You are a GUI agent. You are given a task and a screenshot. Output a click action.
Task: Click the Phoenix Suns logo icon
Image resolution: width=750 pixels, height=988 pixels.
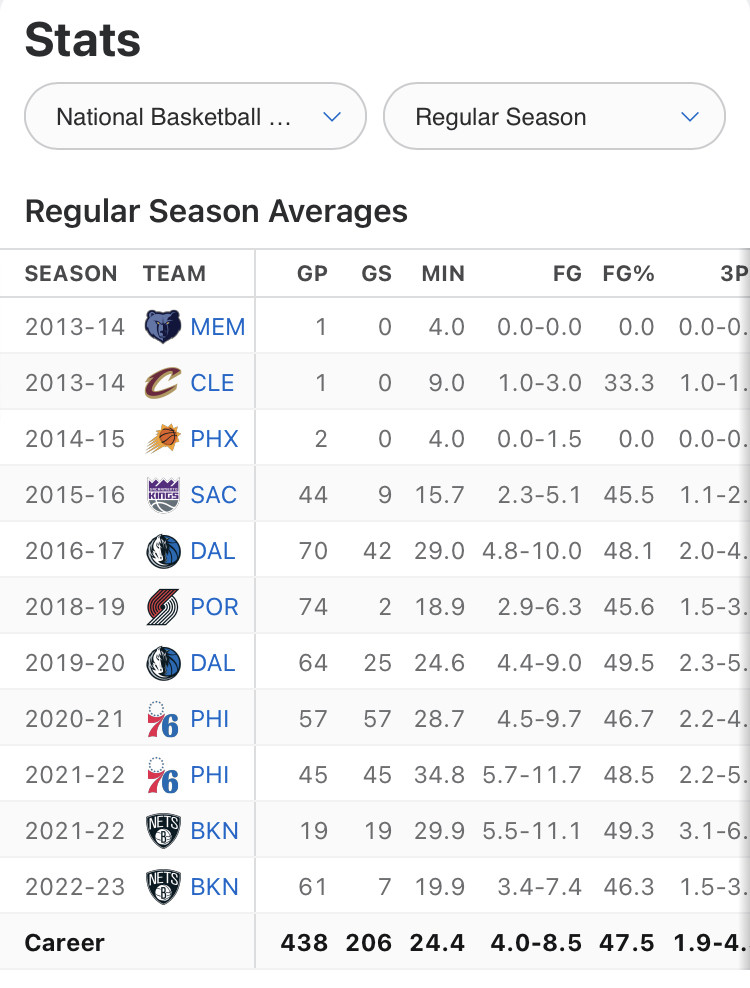(163, 439)
